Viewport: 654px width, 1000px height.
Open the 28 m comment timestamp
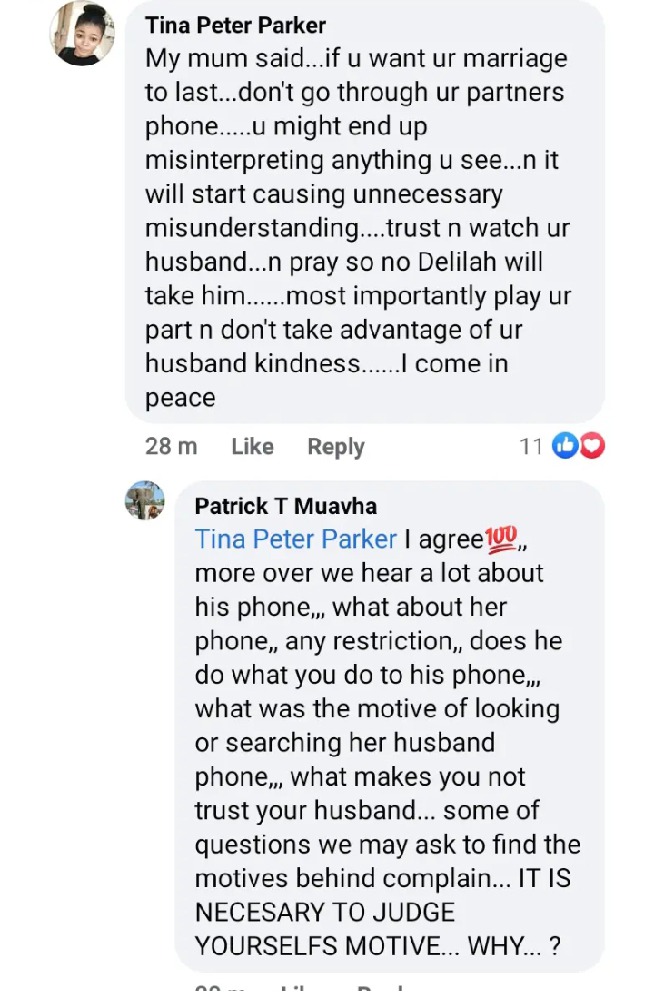coord(171,446)
